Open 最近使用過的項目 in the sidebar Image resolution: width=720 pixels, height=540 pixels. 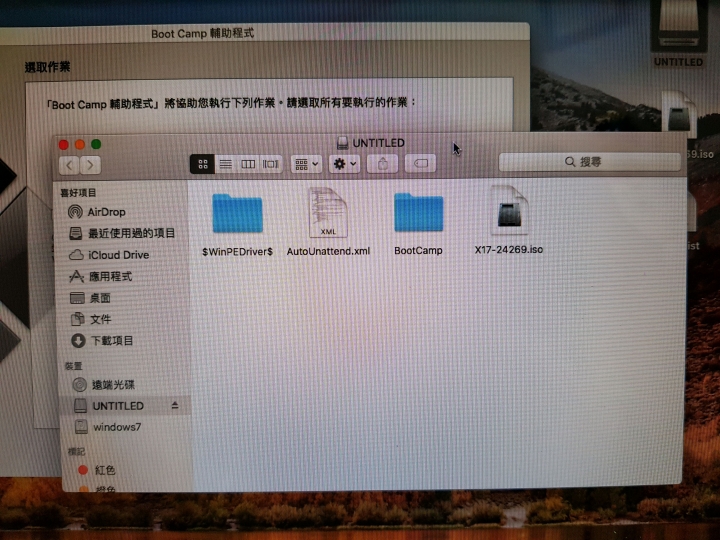[122, 233]
